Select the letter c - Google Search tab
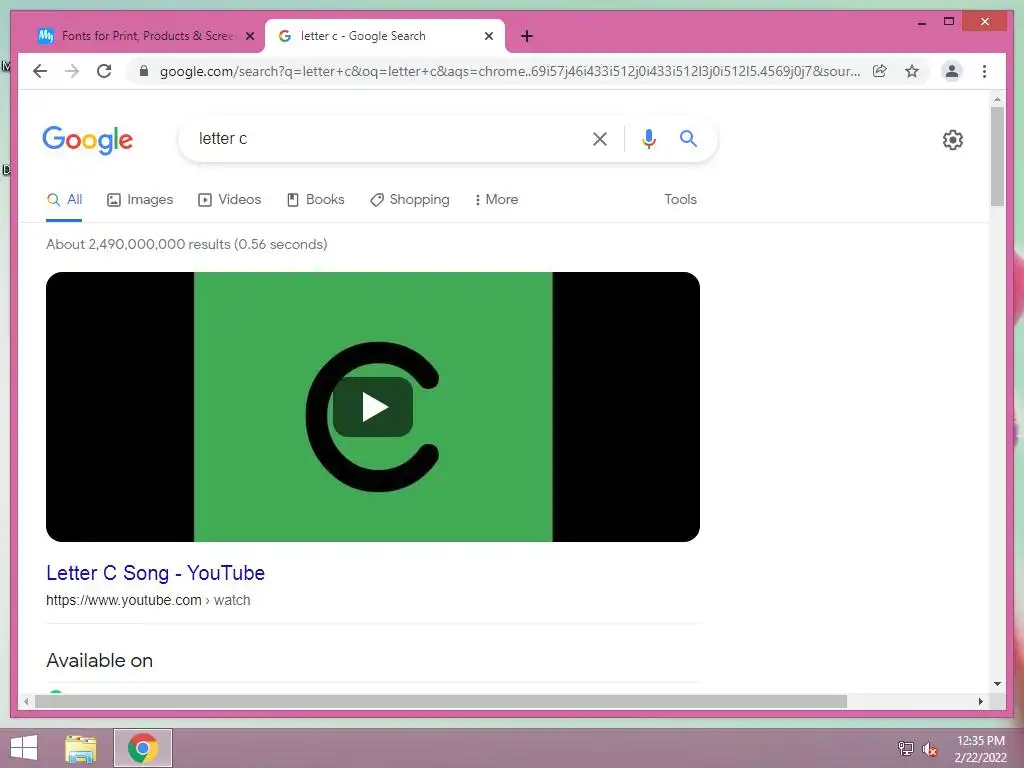Image resolution: width=1024 pixels, height=768 pixels. pos(384,36)
